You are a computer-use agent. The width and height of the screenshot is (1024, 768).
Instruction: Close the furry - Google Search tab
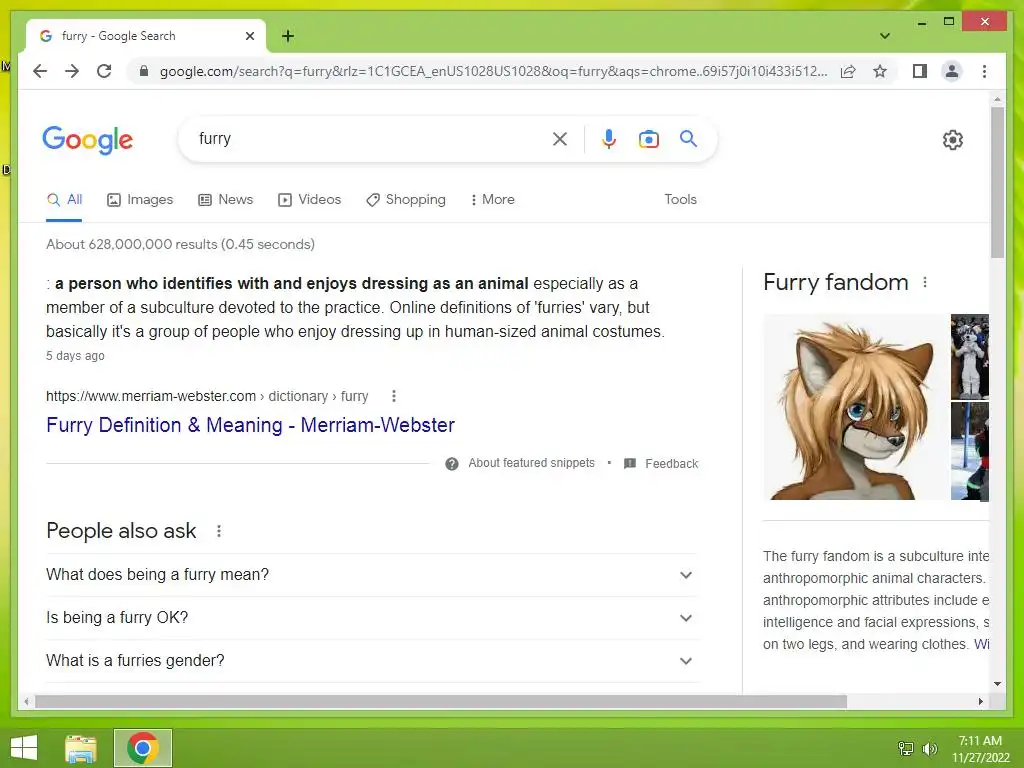(x=249, y=37)
